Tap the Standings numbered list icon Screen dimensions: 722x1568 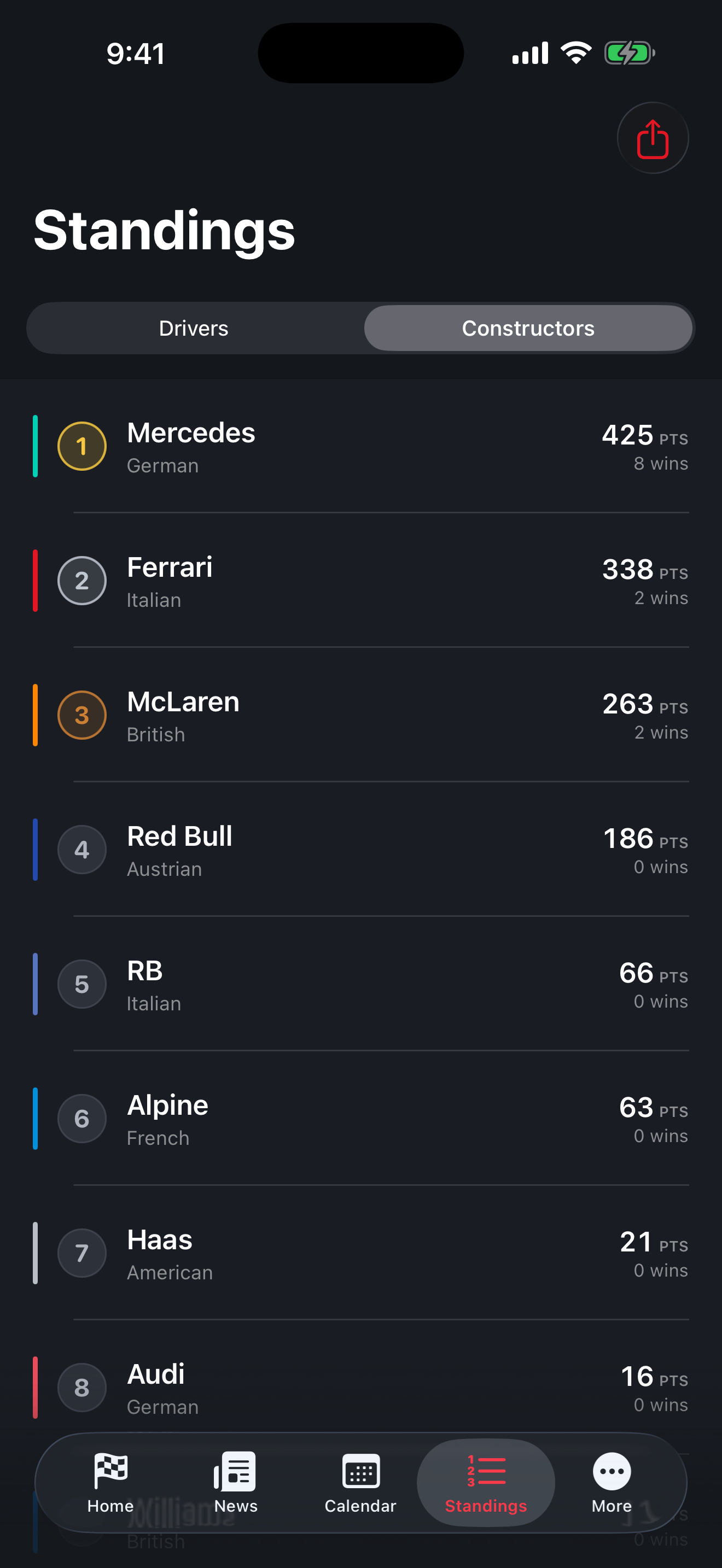click(x=486, y=1471)
